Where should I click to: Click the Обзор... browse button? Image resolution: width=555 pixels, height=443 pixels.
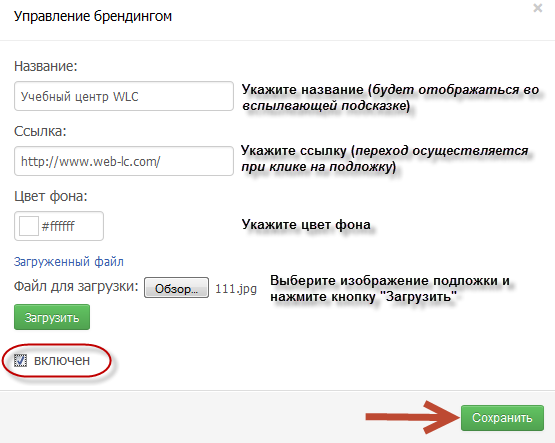coord(176,288)
